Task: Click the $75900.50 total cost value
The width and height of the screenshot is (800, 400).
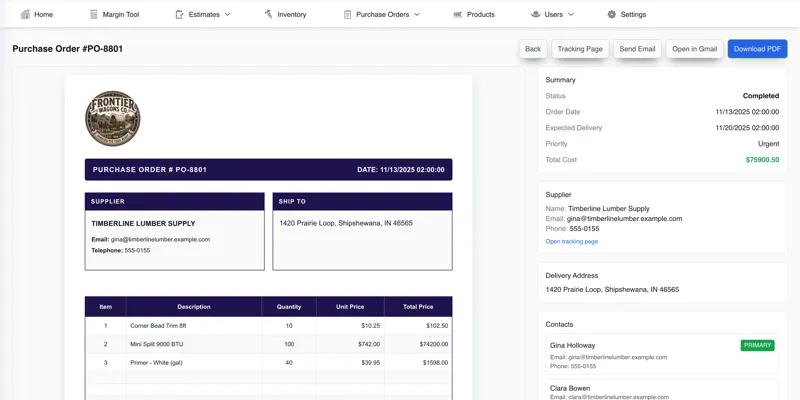Action: 762,160
